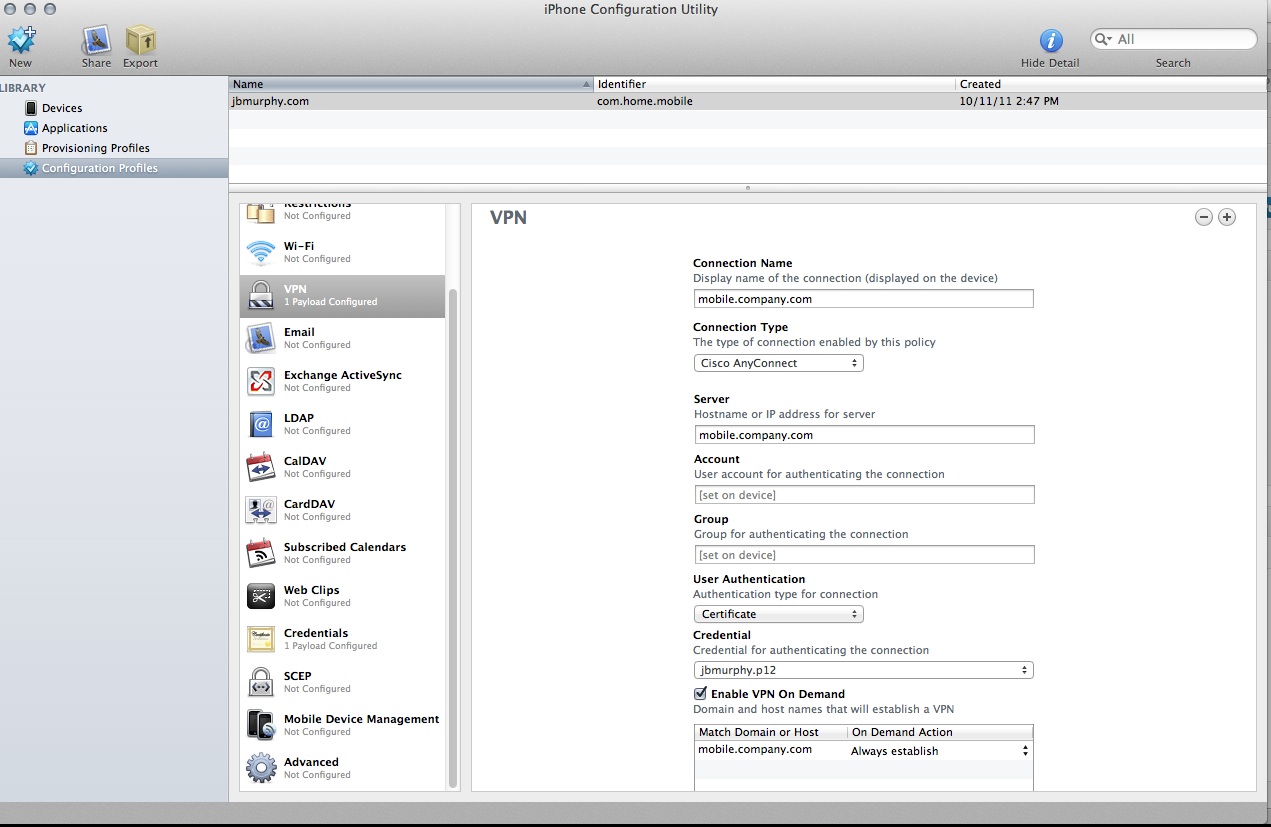Click the Hide Detail info icon
The image size is (1271, 827).
coord(1050,40)
